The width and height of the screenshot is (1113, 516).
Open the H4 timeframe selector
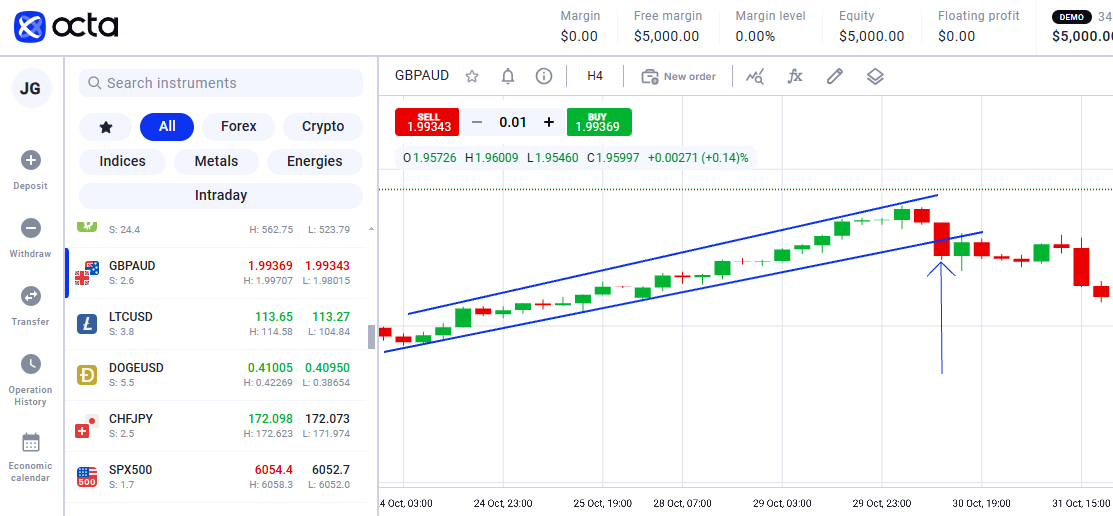point(595,76)
